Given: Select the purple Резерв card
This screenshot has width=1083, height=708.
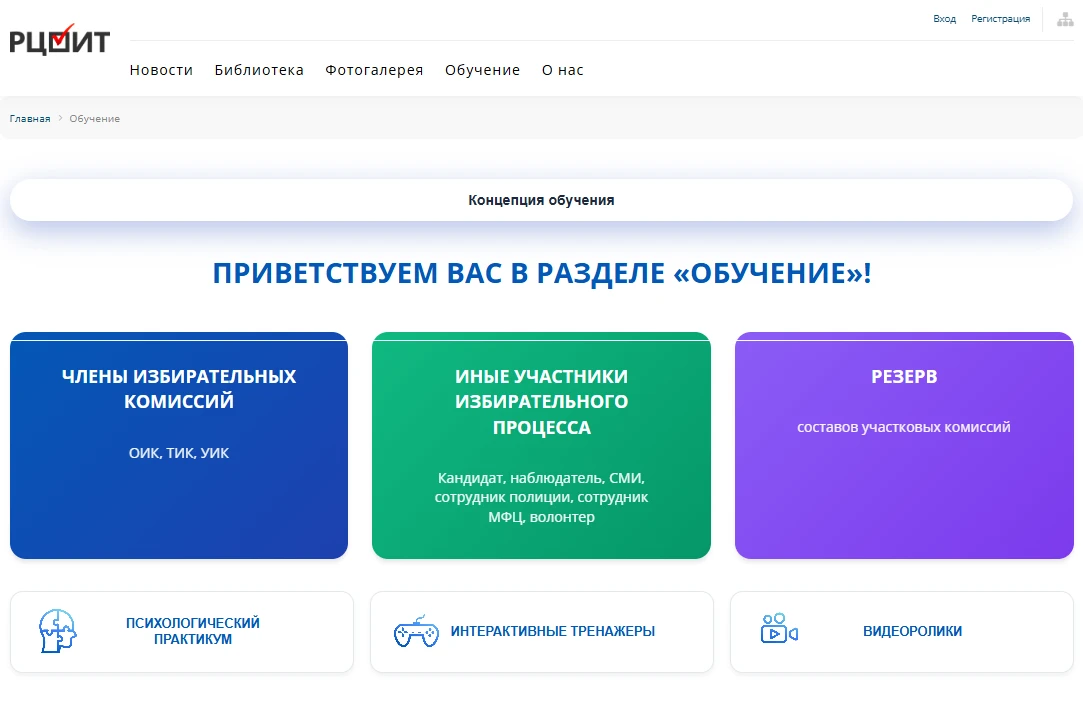Looking at the screenshot, I should pos(903,445).
